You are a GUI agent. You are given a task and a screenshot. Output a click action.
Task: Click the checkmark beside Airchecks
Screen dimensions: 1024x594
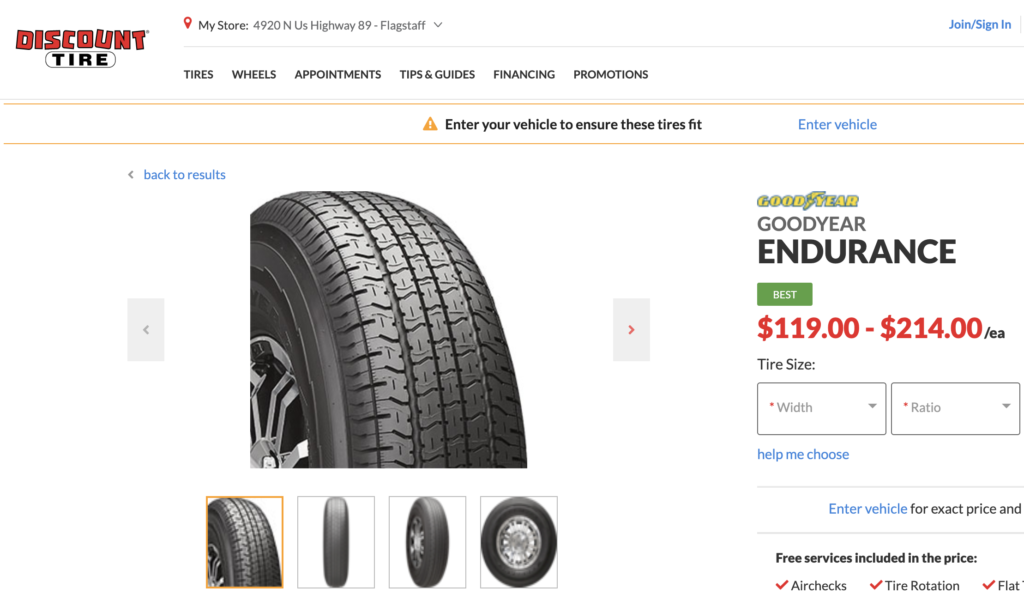pyautogui.click(x=782, y=585)
